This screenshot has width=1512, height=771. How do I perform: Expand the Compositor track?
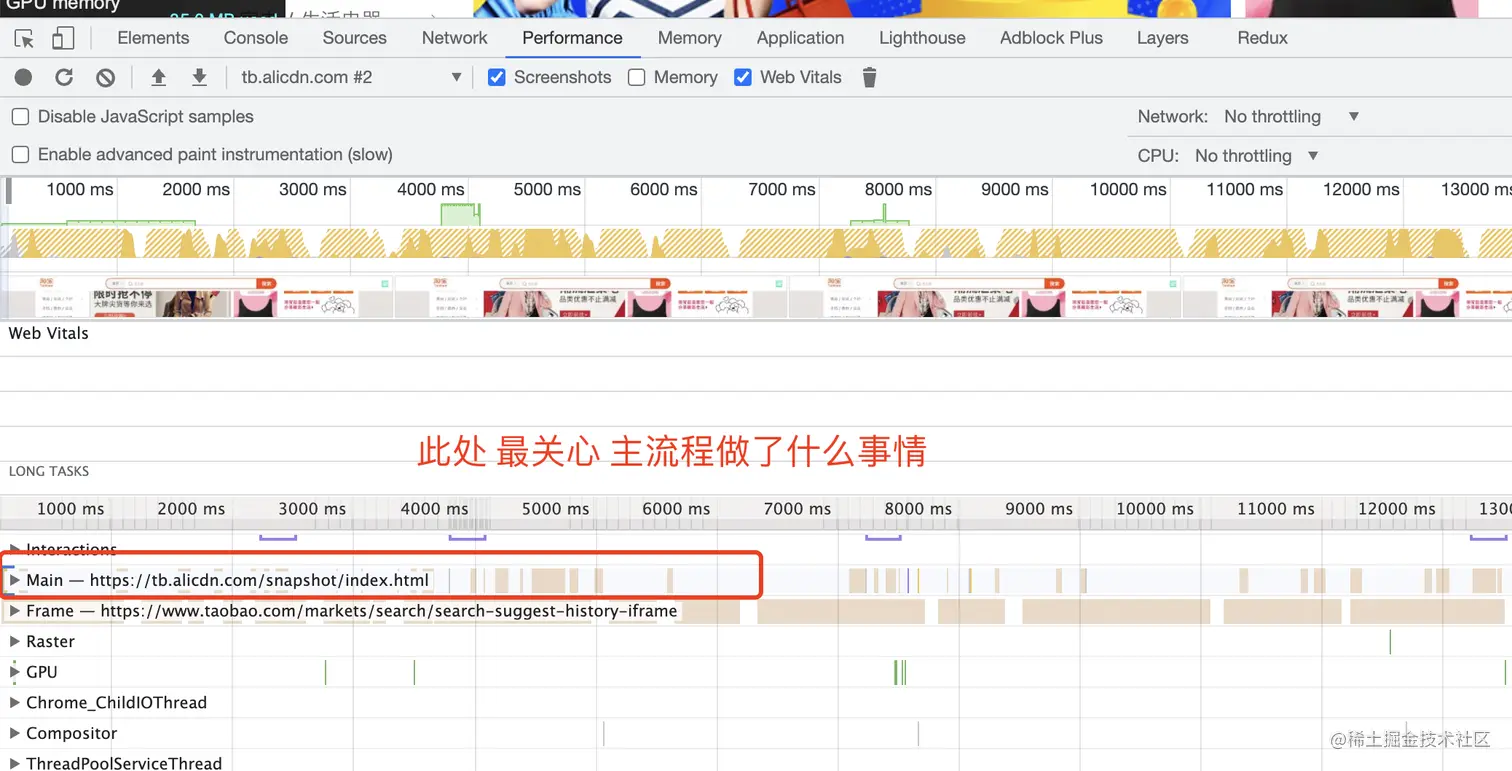tap(15, 733)
